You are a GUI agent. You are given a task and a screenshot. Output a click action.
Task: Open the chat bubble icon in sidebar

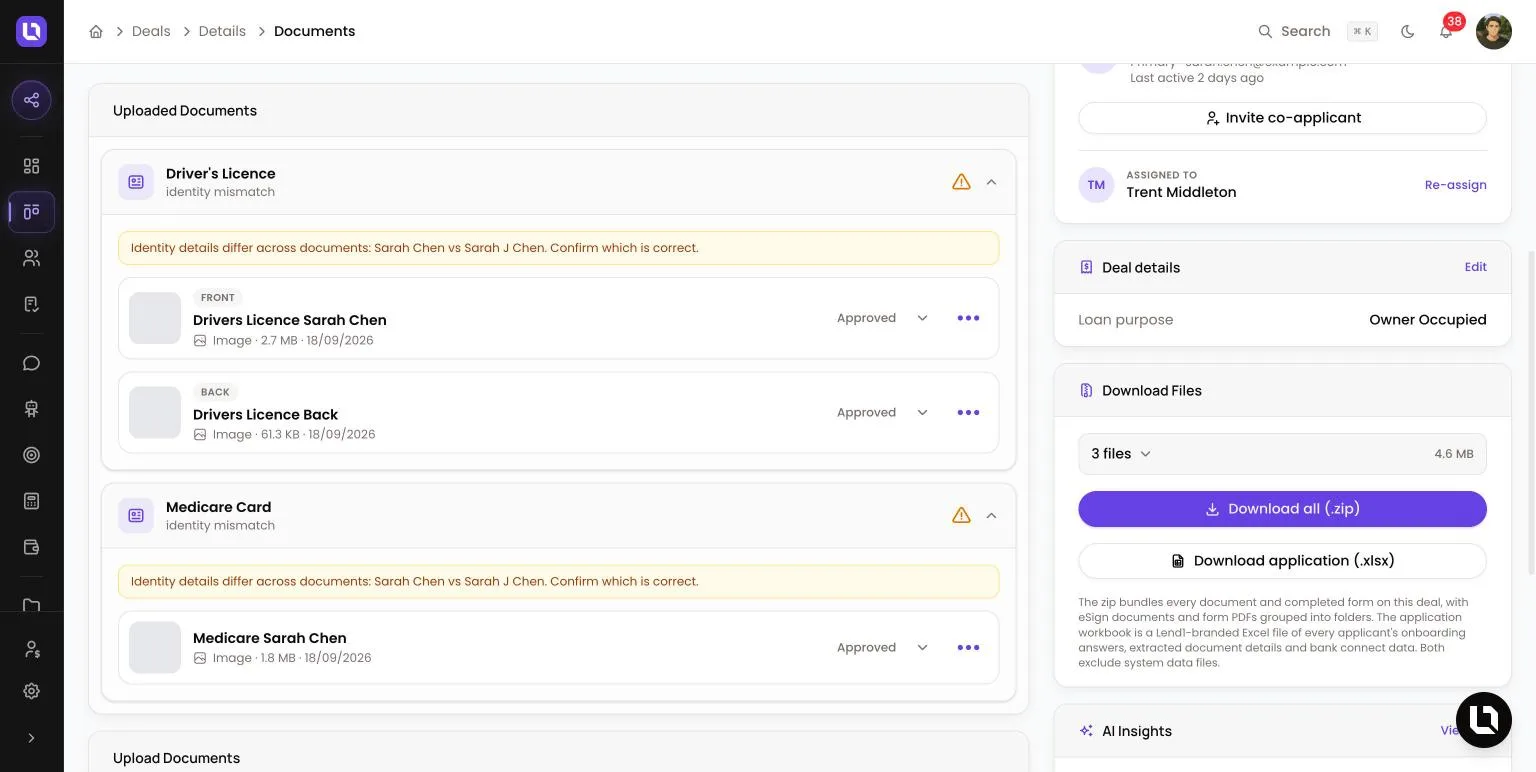click(31, 363)
